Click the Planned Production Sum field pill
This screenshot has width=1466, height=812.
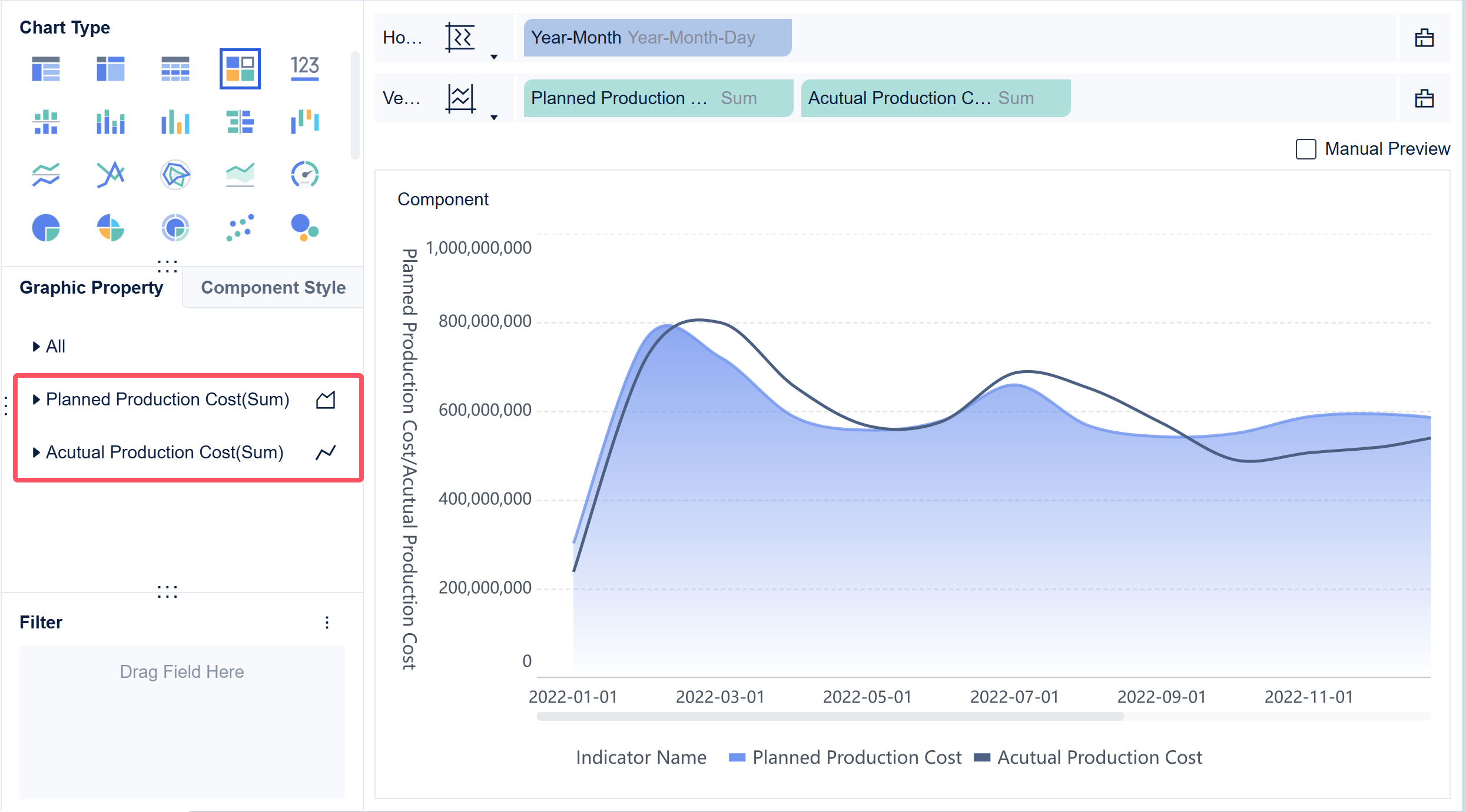pos(658,98)
